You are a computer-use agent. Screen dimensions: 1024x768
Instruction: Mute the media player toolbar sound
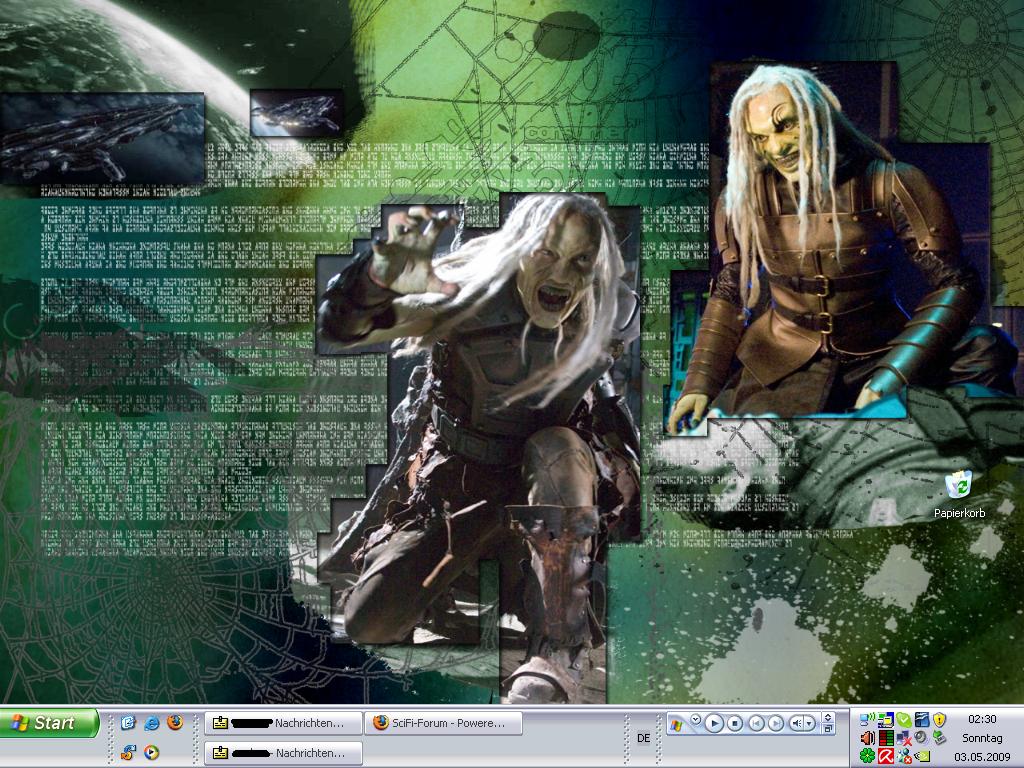click(x=797, y=723)
